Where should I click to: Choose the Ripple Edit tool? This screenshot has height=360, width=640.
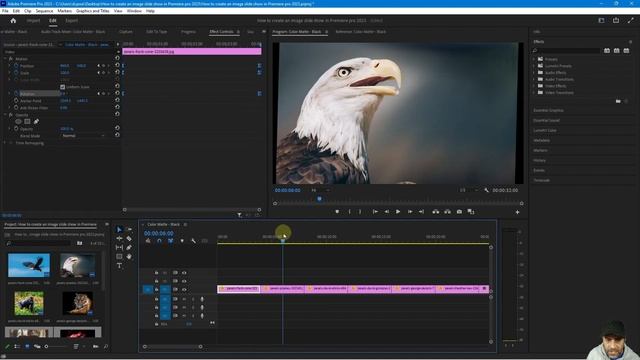[119, 238]
